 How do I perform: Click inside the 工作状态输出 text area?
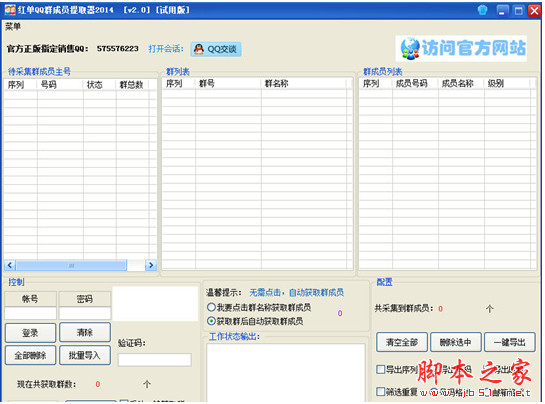pos(286,373)
